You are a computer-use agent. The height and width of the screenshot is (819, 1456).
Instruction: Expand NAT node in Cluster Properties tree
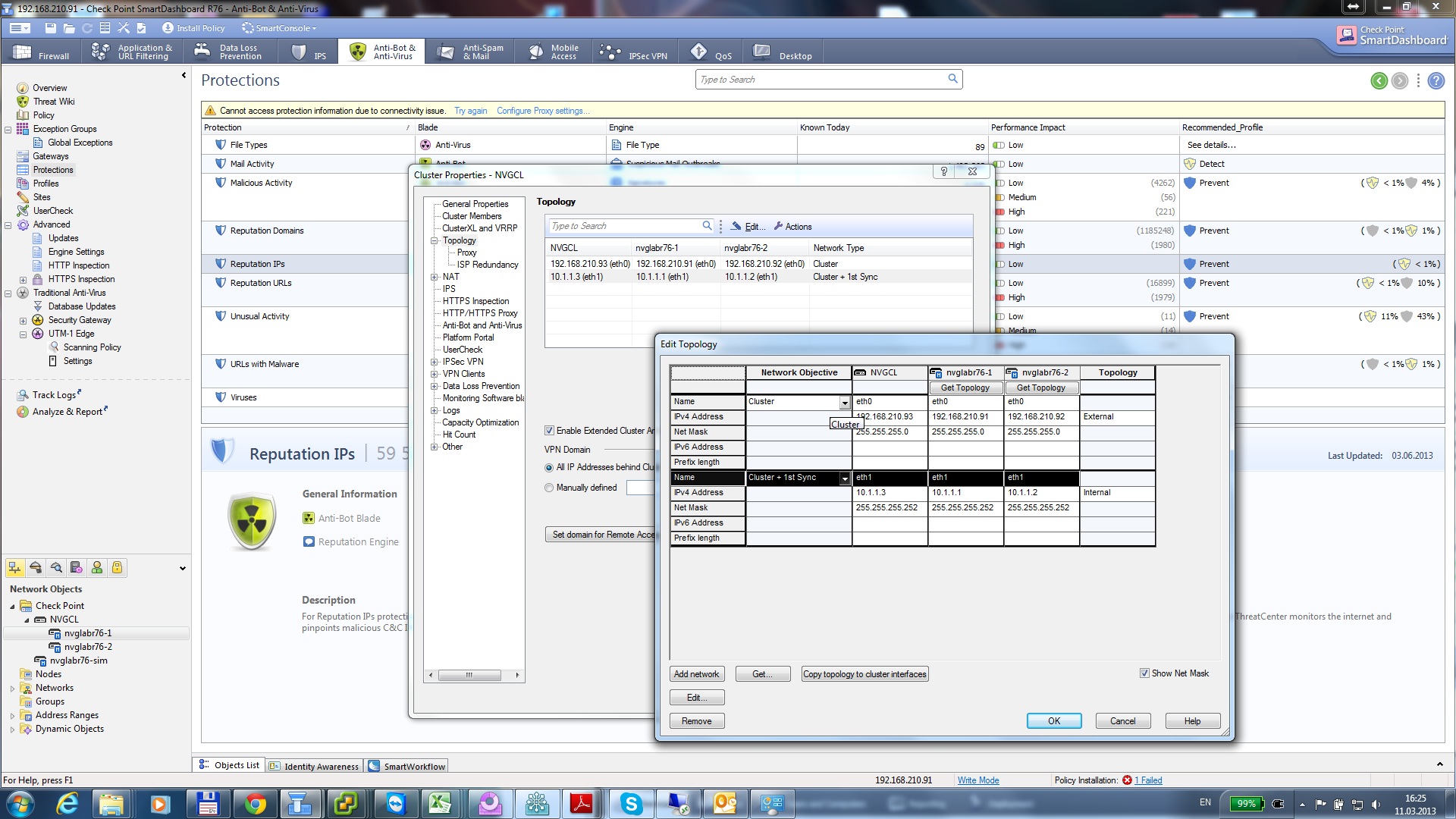[435, 278]
